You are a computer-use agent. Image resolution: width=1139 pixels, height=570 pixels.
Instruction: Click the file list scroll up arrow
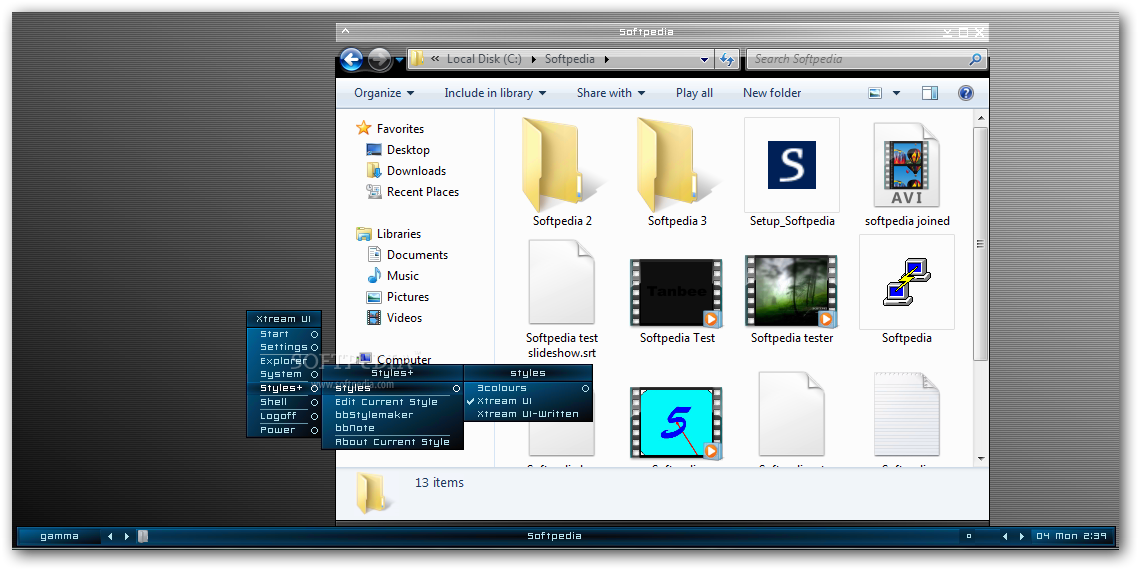pyautogui.click(x=981, y=118)
